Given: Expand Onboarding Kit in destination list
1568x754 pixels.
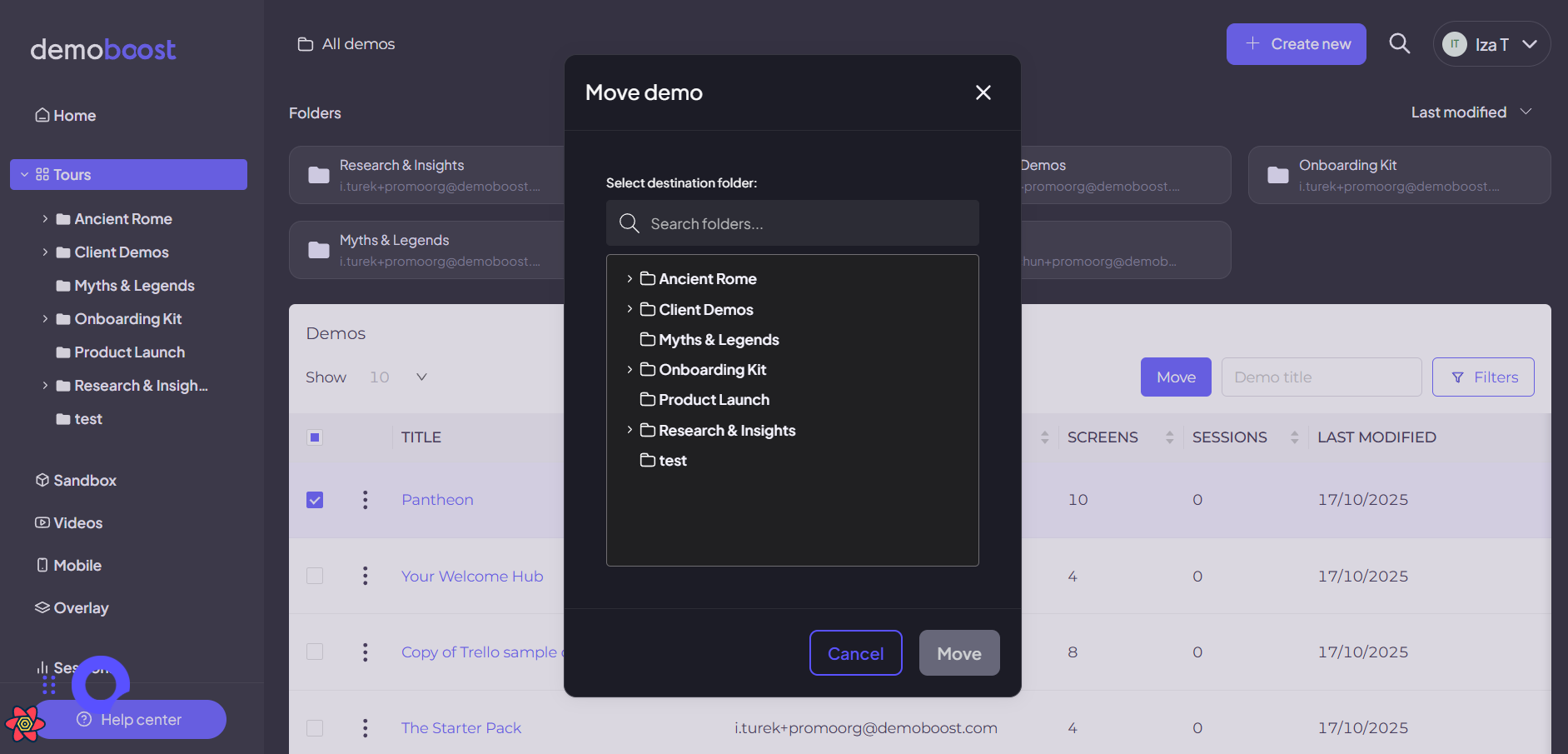Looking at the screenshot, I should tap(630, 369).
